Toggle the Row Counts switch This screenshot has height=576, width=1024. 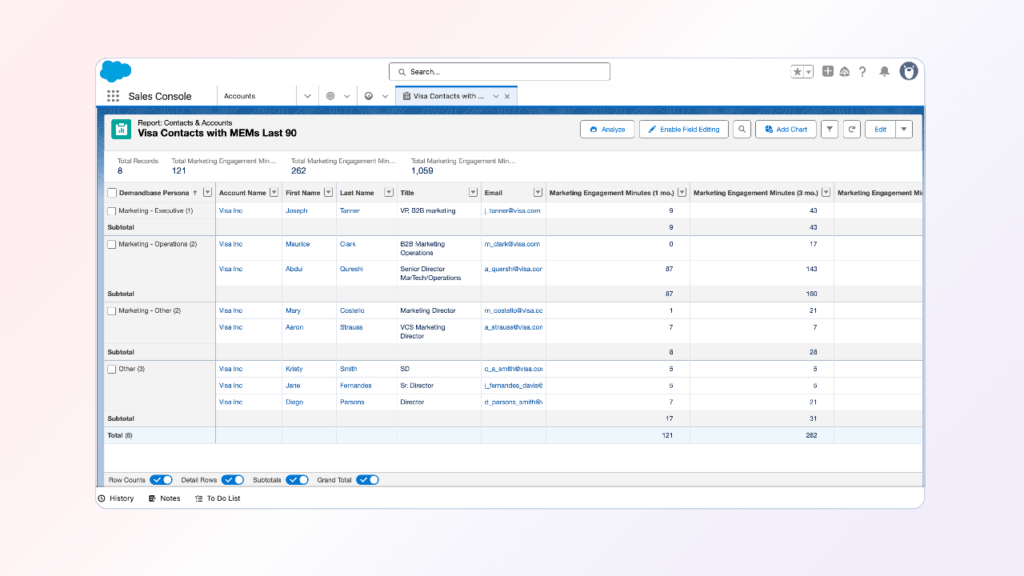tap(161, 480)
